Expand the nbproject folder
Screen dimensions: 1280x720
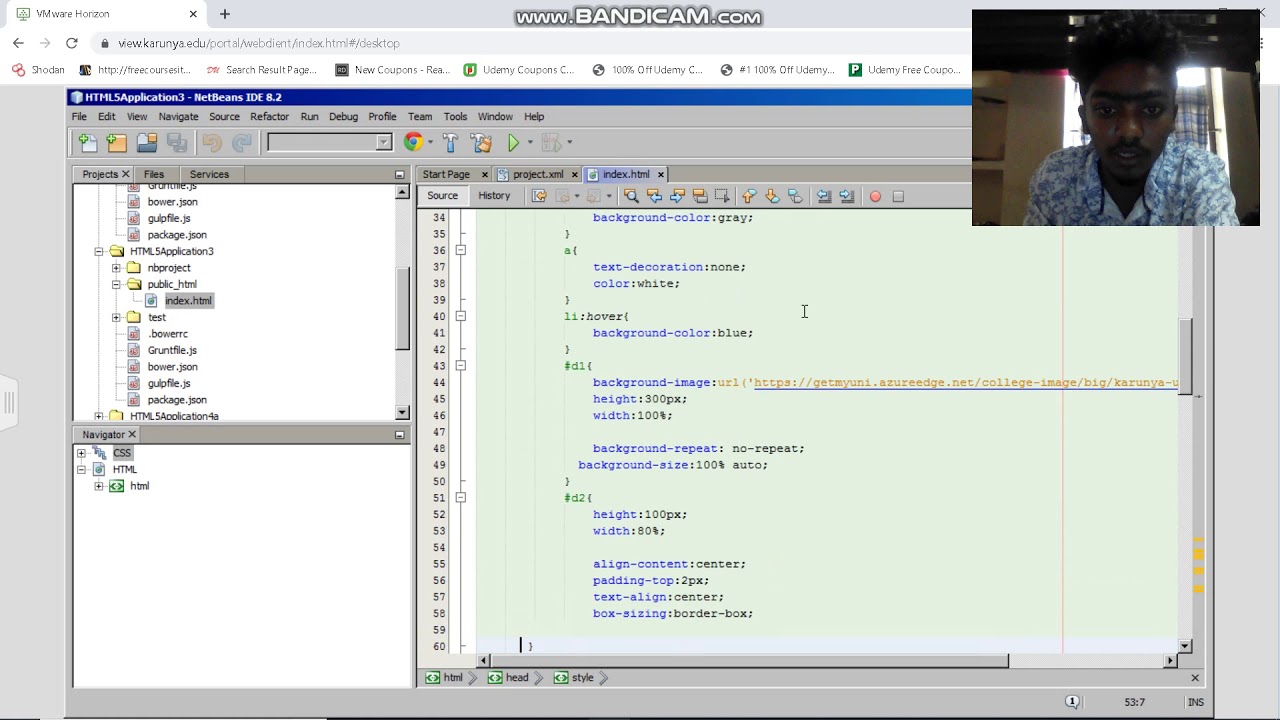(116, 268)
